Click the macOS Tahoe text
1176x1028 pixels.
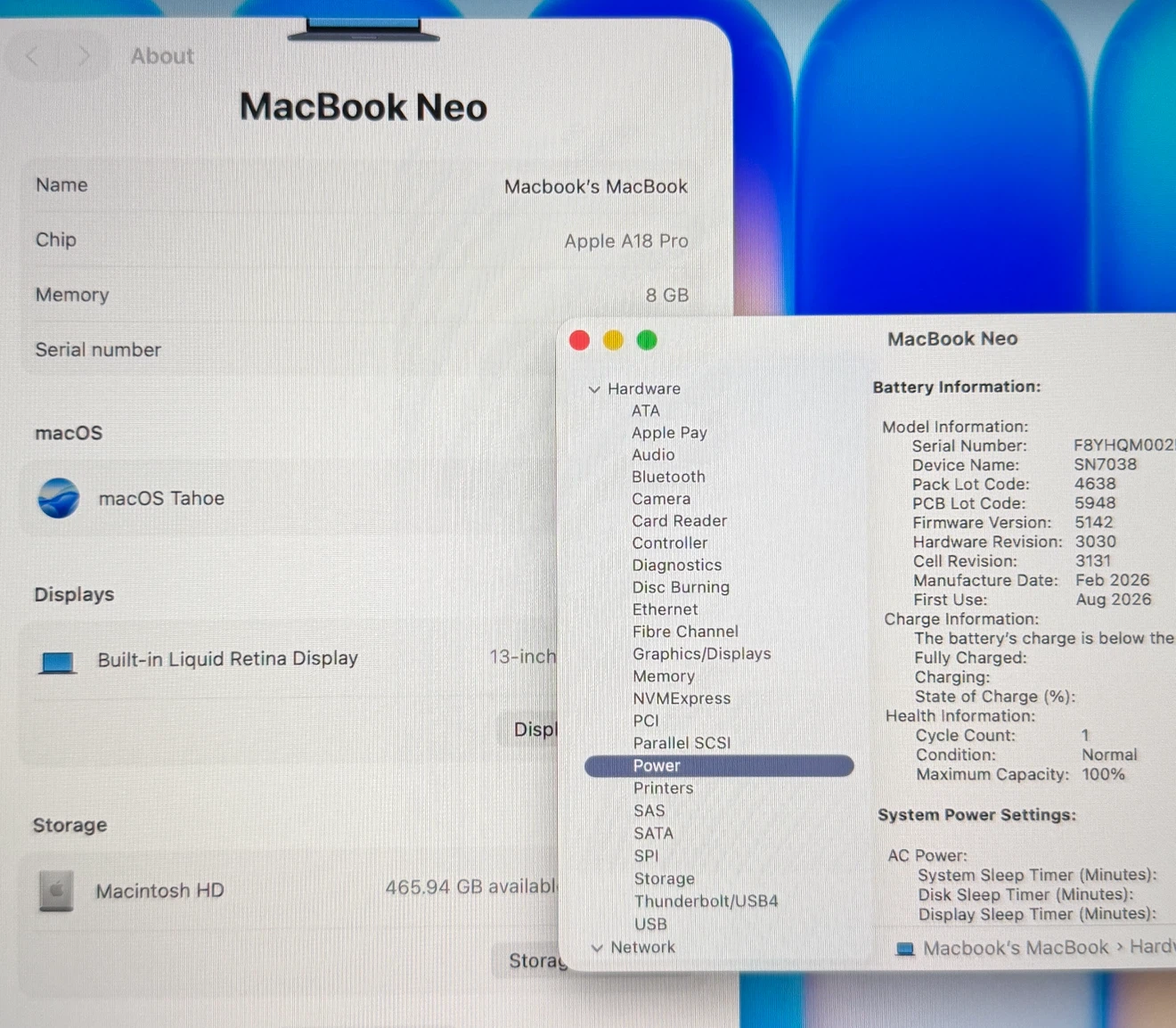click(x=161, y=499)
